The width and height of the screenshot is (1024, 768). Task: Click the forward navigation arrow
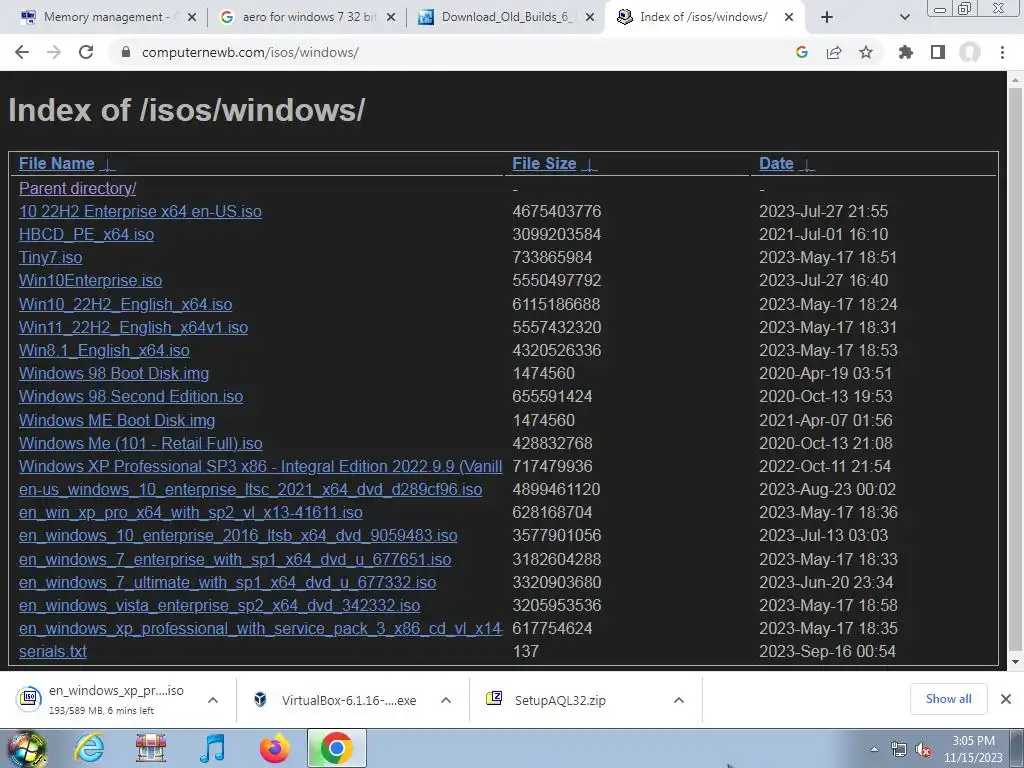(54, 52)
